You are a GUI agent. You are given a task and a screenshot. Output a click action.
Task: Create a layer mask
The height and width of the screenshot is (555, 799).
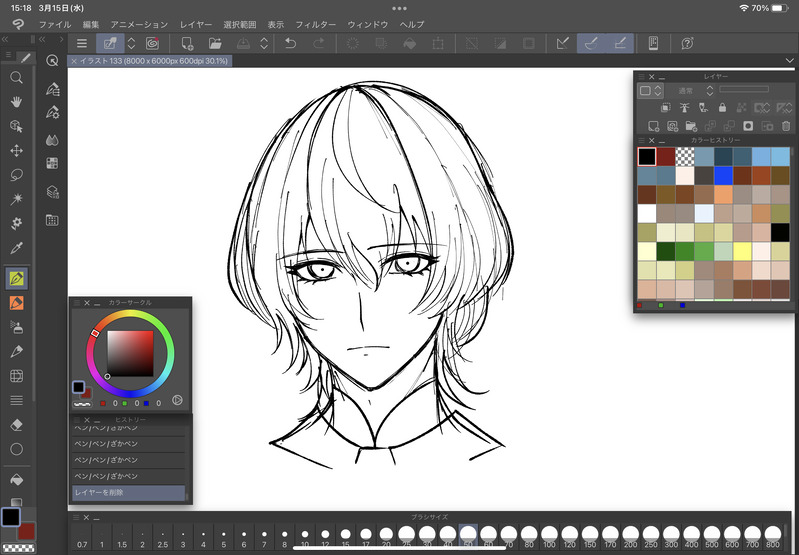point(748,126)
